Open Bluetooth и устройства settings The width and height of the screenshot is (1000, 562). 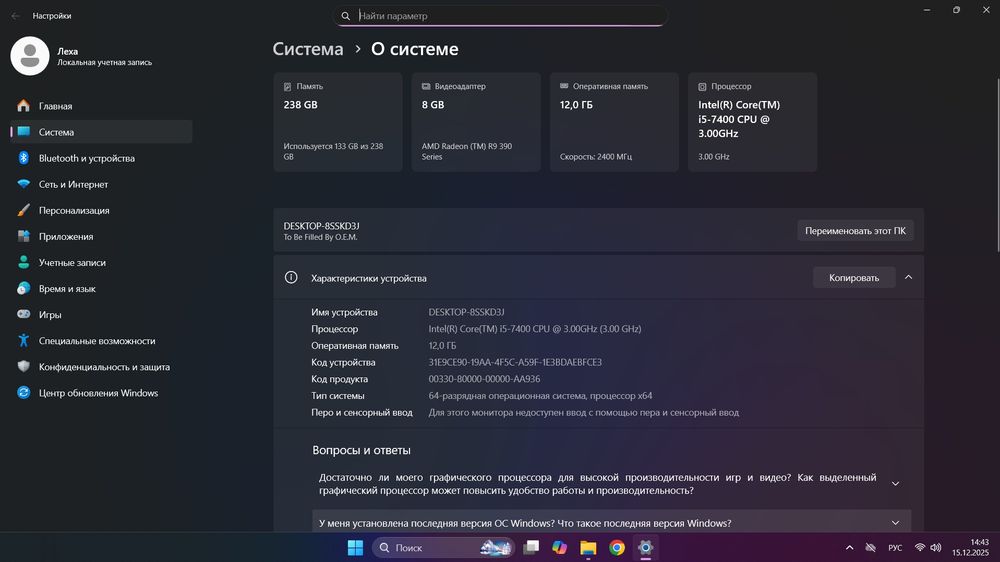tap(101, 158)
